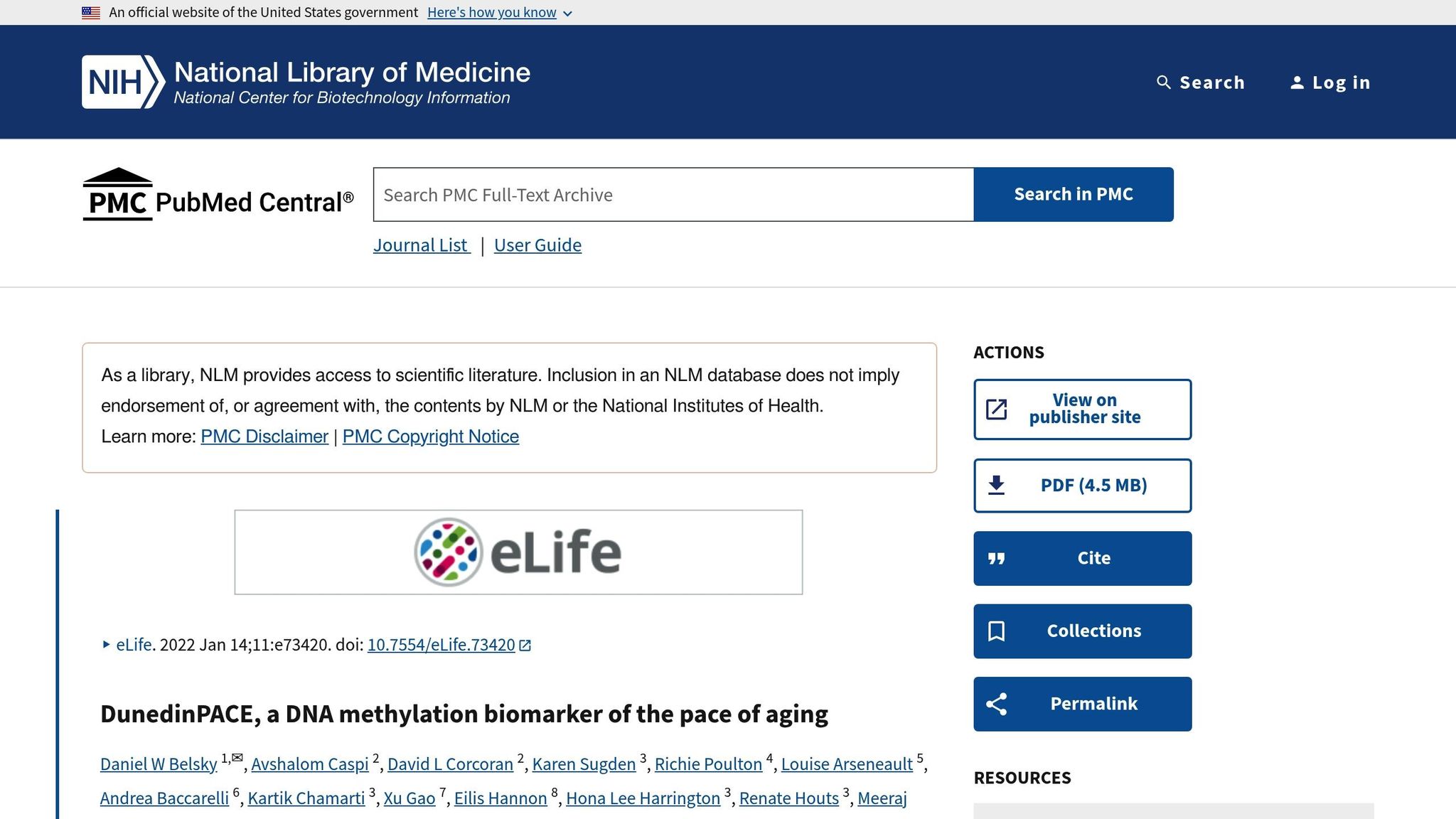Click the external link icon on View on publisher site
The width and height of the screenshot is (1456, 819).
[997, 409]
